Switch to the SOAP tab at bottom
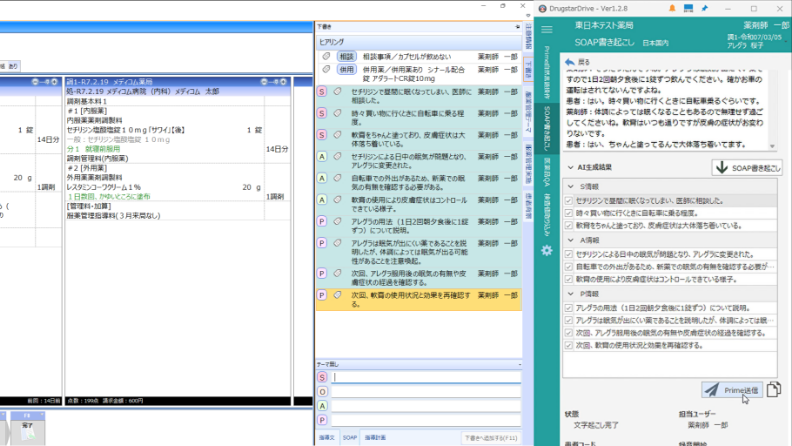This screenshot has height=446, width=792. point(350,437)
